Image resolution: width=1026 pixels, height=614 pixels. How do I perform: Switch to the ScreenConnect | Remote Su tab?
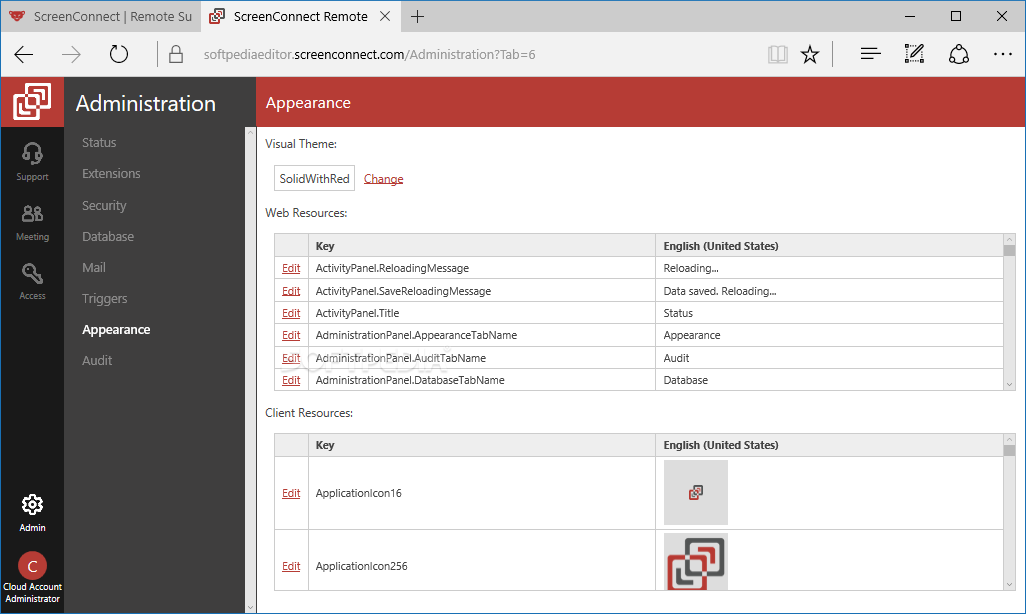coord(101,16)
